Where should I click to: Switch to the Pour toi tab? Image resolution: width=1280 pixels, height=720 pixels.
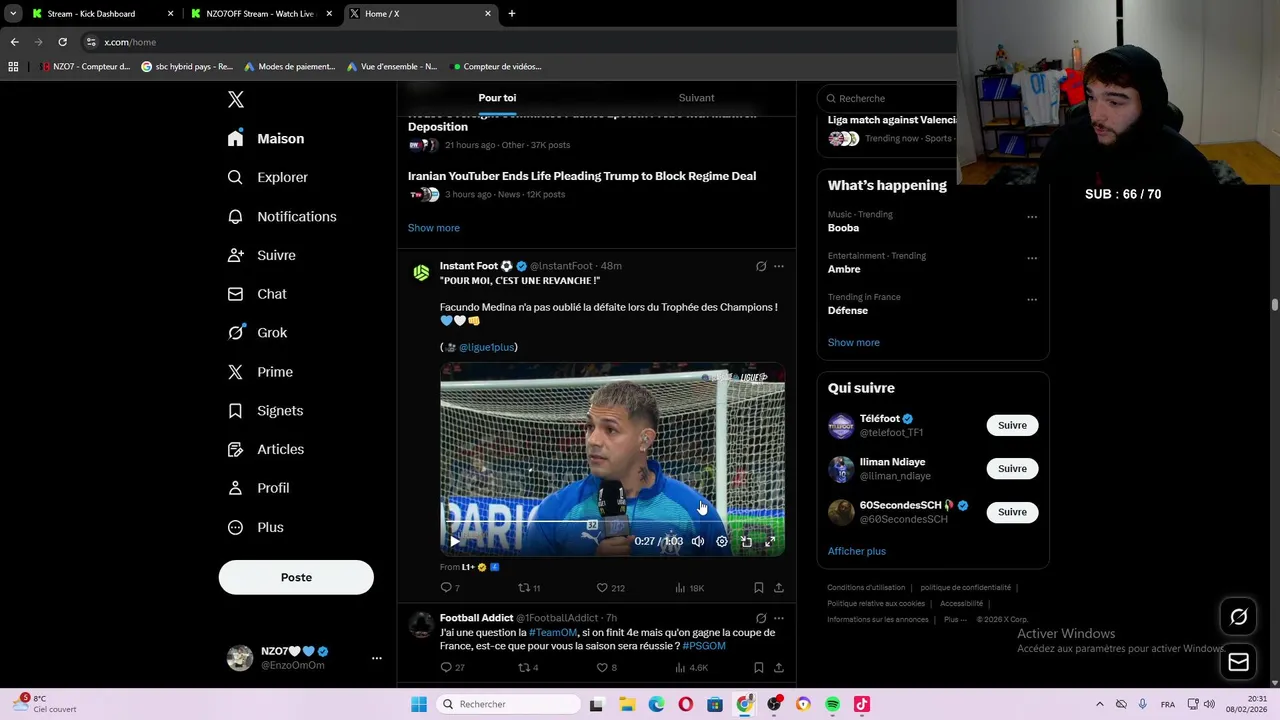497,98
